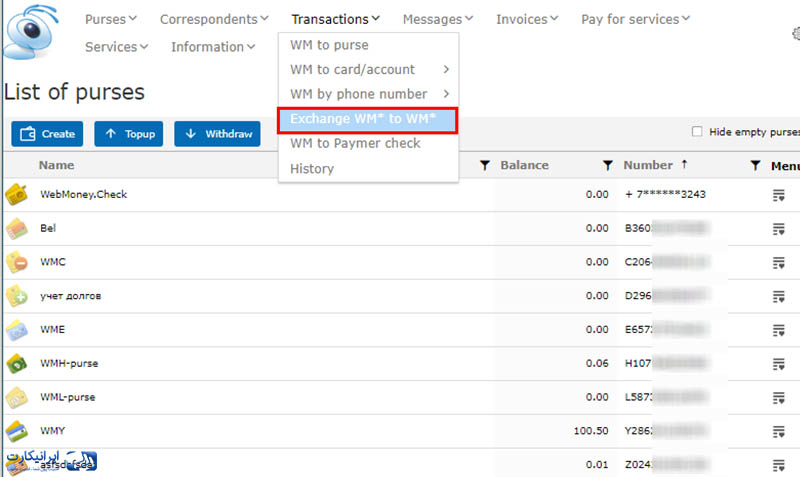Collapse the Transactions menu
The height and width of the screenshot is (477, 800).
tap(335, 19)
